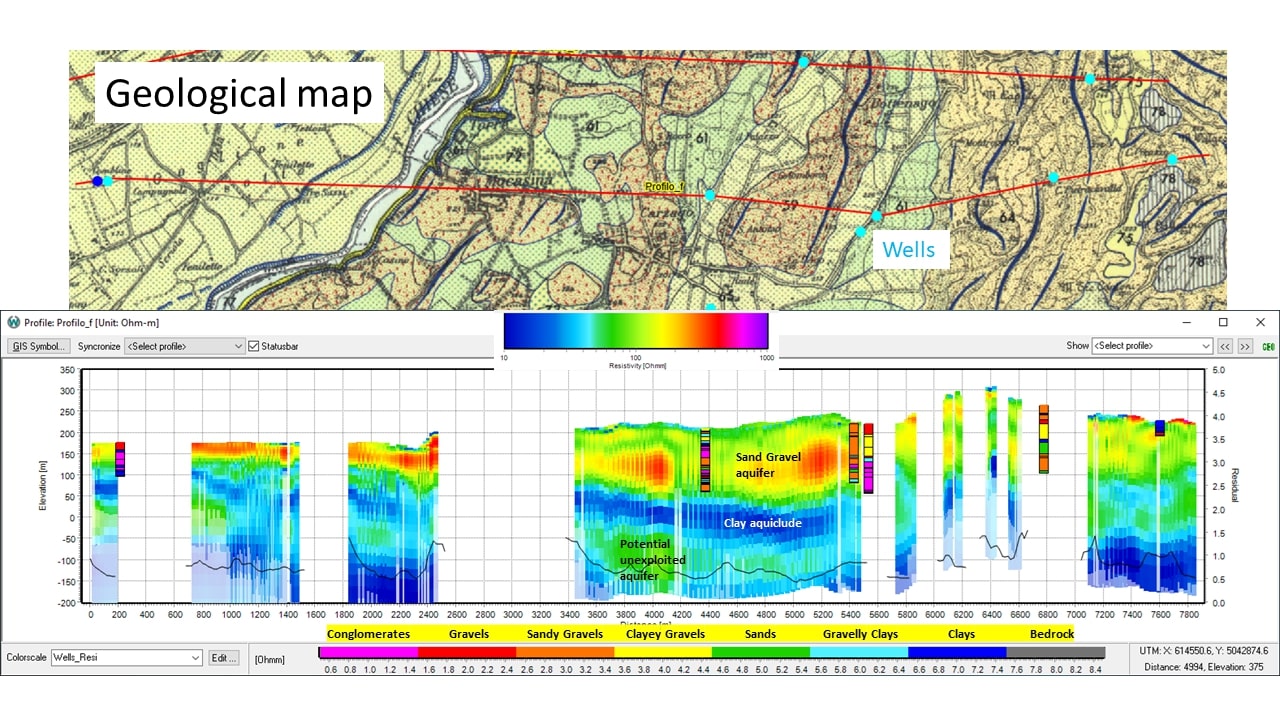The image size is (1280, 720).
Task: Click green Sands segment in lithology colorbar
Action: [761, 652]
